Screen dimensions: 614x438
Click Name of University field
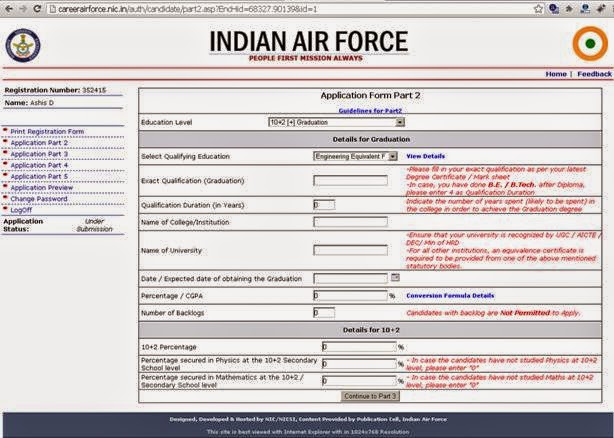[x=350, y=250]
